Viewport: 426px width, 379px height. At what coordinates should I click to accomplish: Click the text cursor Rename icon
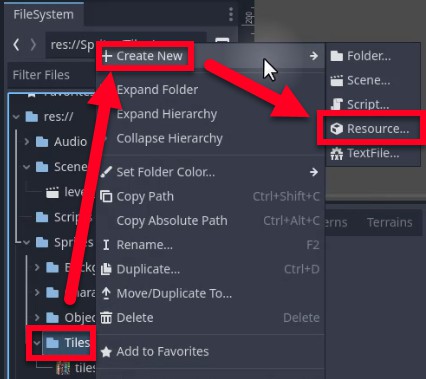pos(106,245)
